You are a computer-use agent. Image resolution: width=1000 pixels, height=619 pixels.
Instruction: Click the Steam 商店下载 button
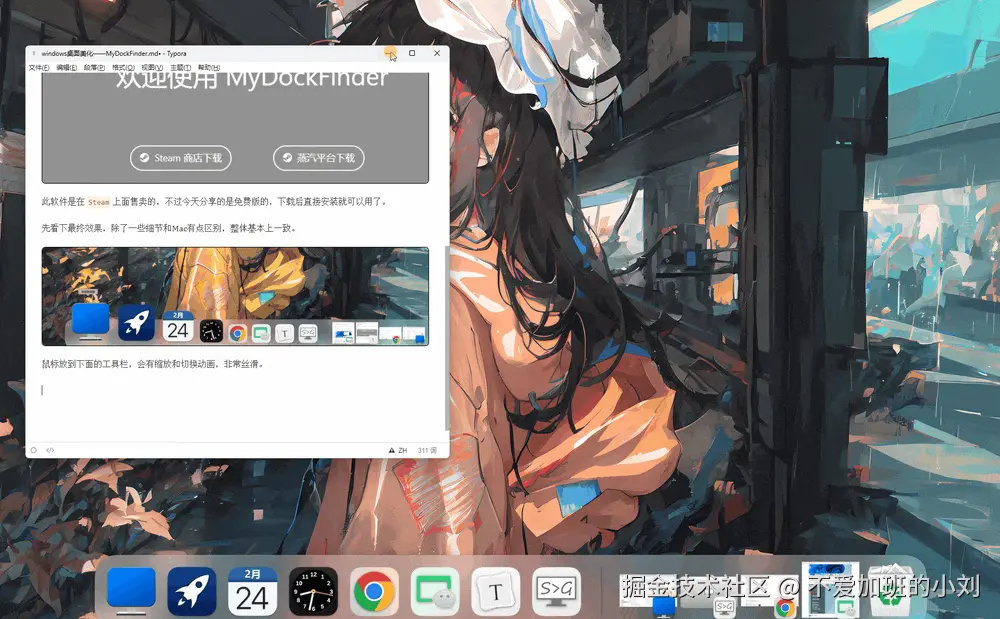click(x=180, y=158)
